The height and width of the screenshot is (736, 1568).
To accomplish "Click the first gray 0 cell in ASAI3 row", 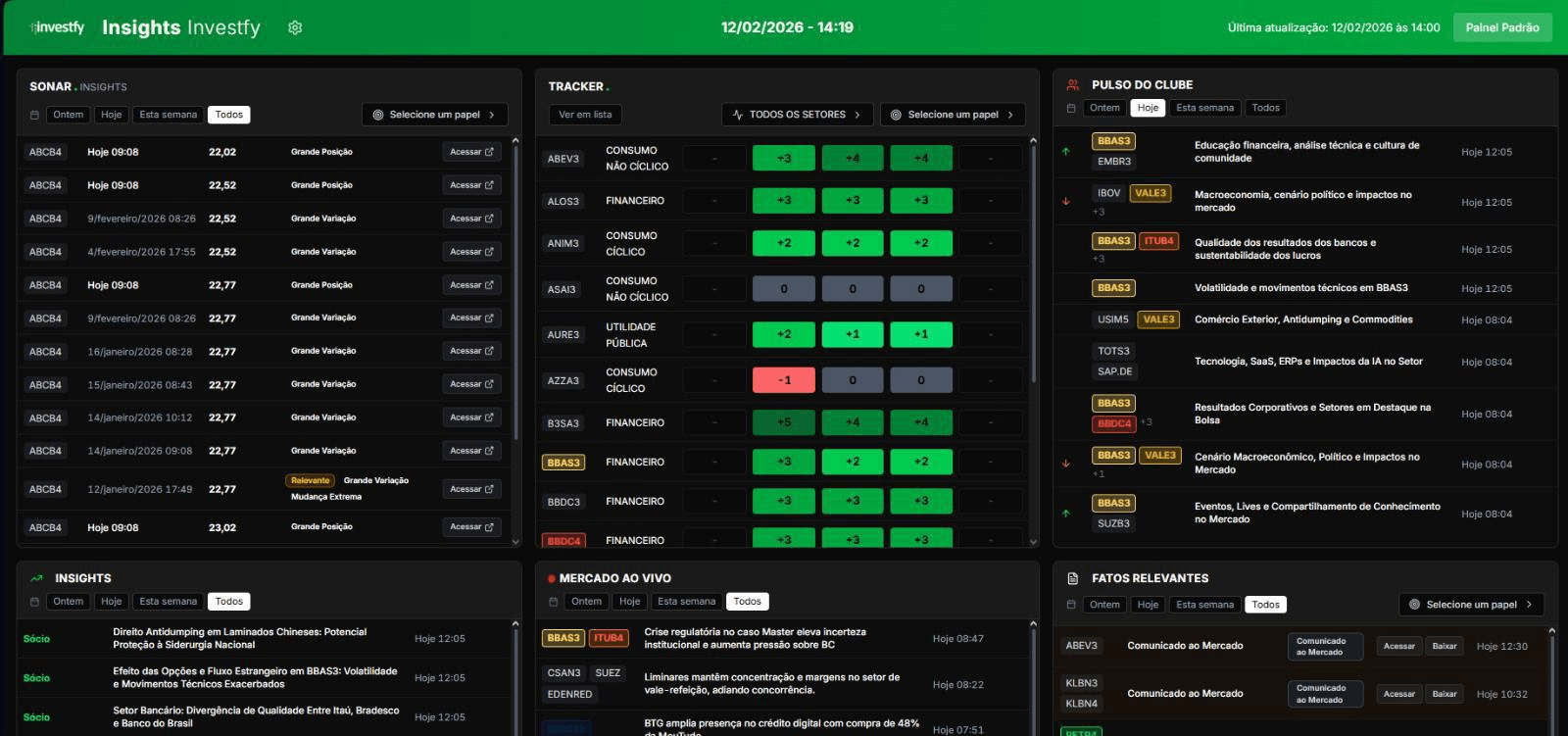I will click(x=784, y=289).
